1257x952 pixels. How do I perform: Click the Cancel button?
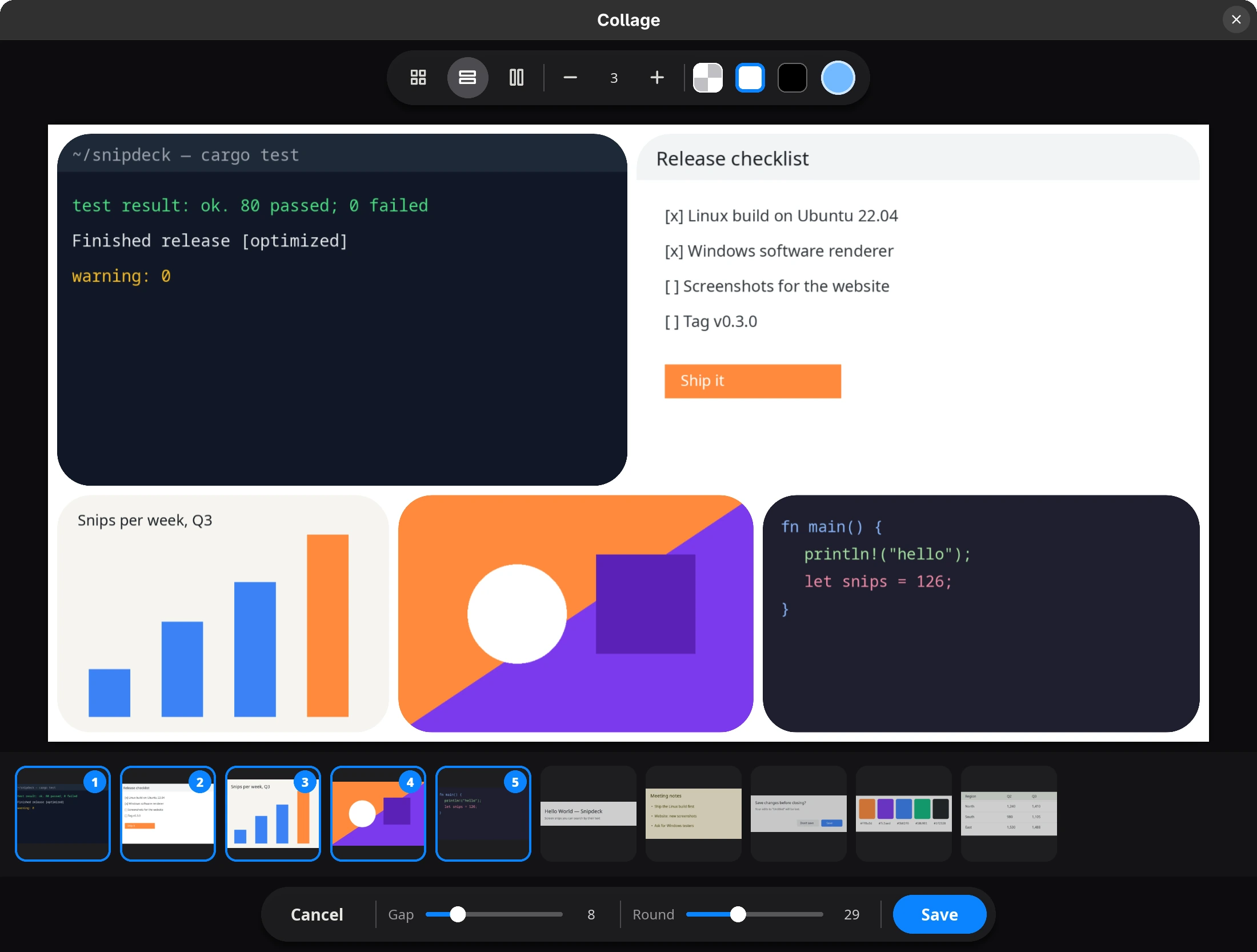click(x=317, y=915)
